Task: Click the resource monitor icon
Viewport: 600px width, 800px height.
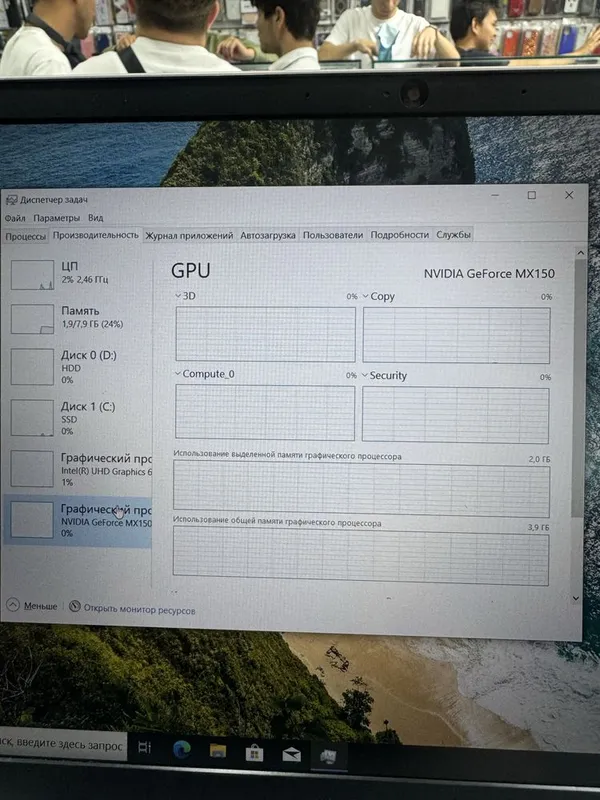Action: [x=74, y=606]
